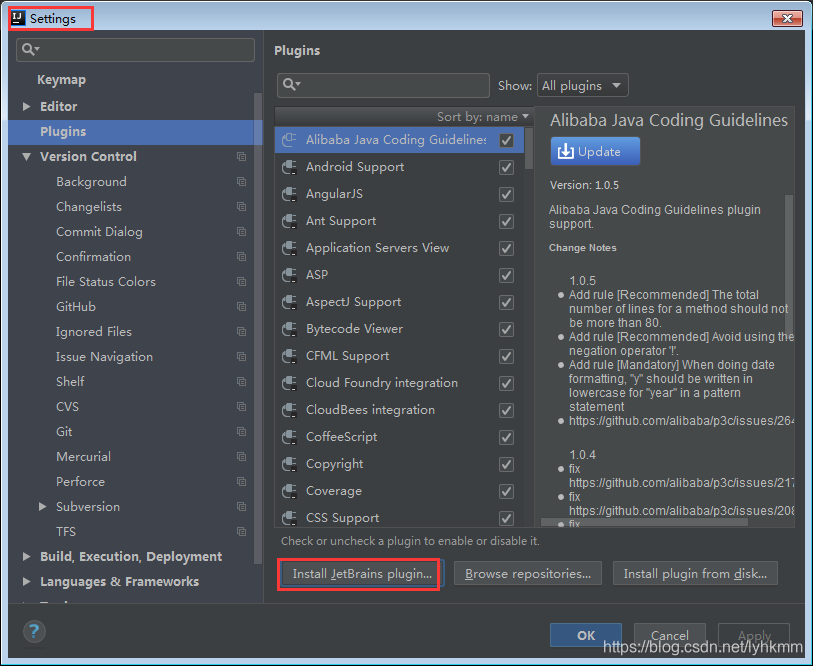Click the CSS Support plugin icon
Image resolution: width=813 pixels, height=666 pixels.
click(x=289, y=518)
